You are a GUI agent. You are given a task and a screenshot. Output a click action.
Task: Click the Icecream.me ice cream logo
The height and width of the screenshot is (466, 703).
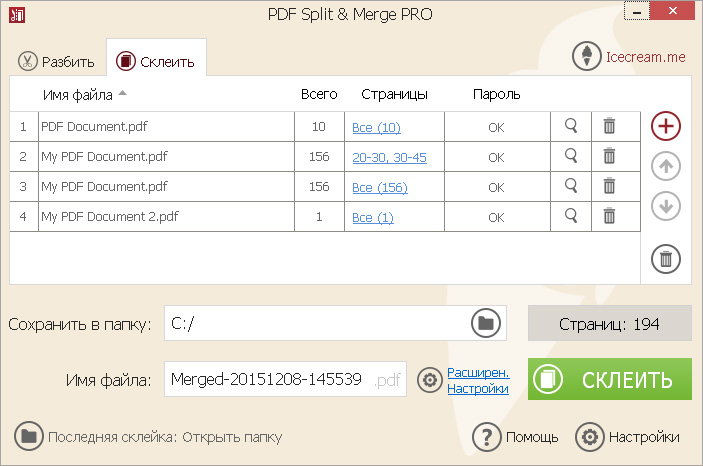coord(586,56)
